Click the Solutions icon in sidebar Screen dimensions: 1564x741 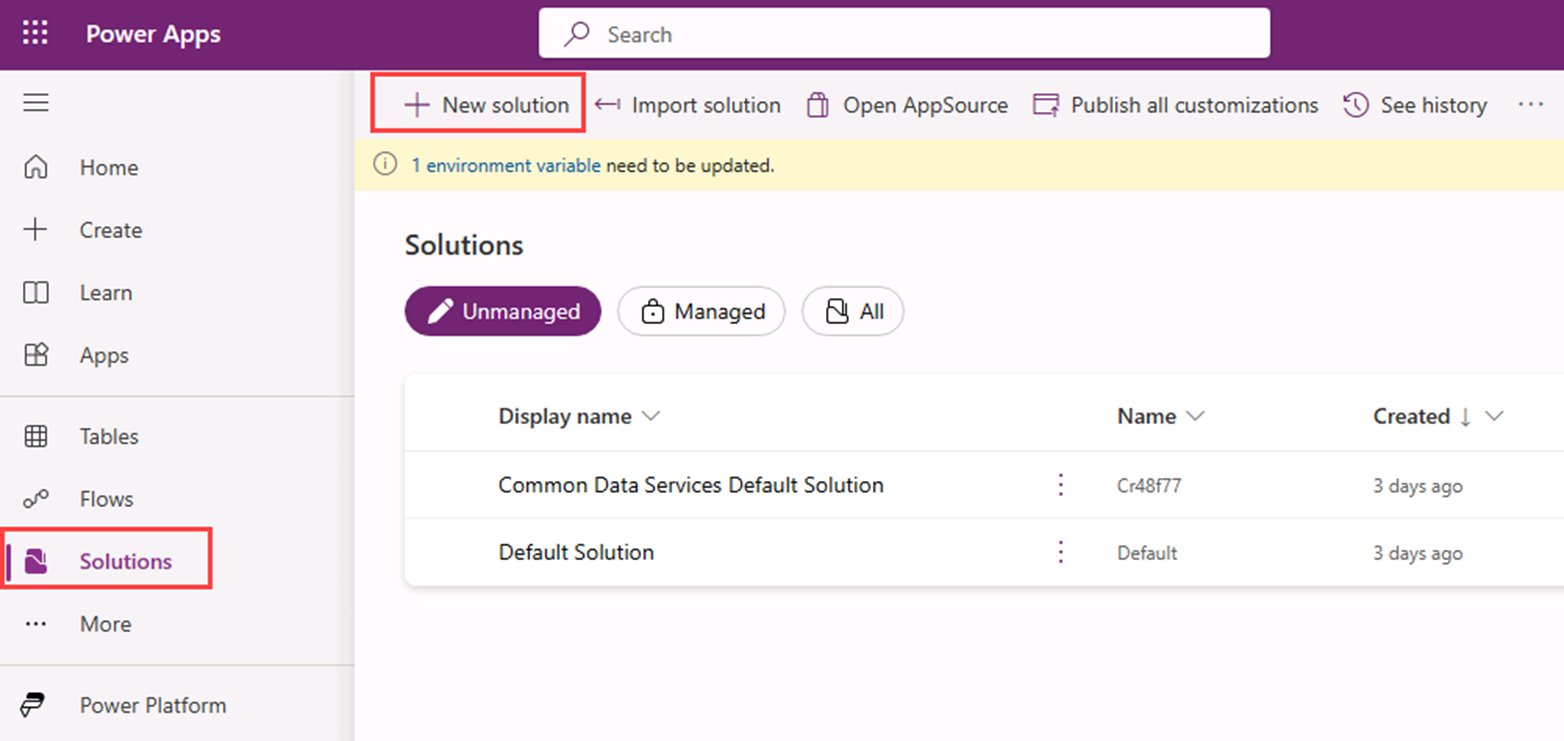[x=36, y=562]
